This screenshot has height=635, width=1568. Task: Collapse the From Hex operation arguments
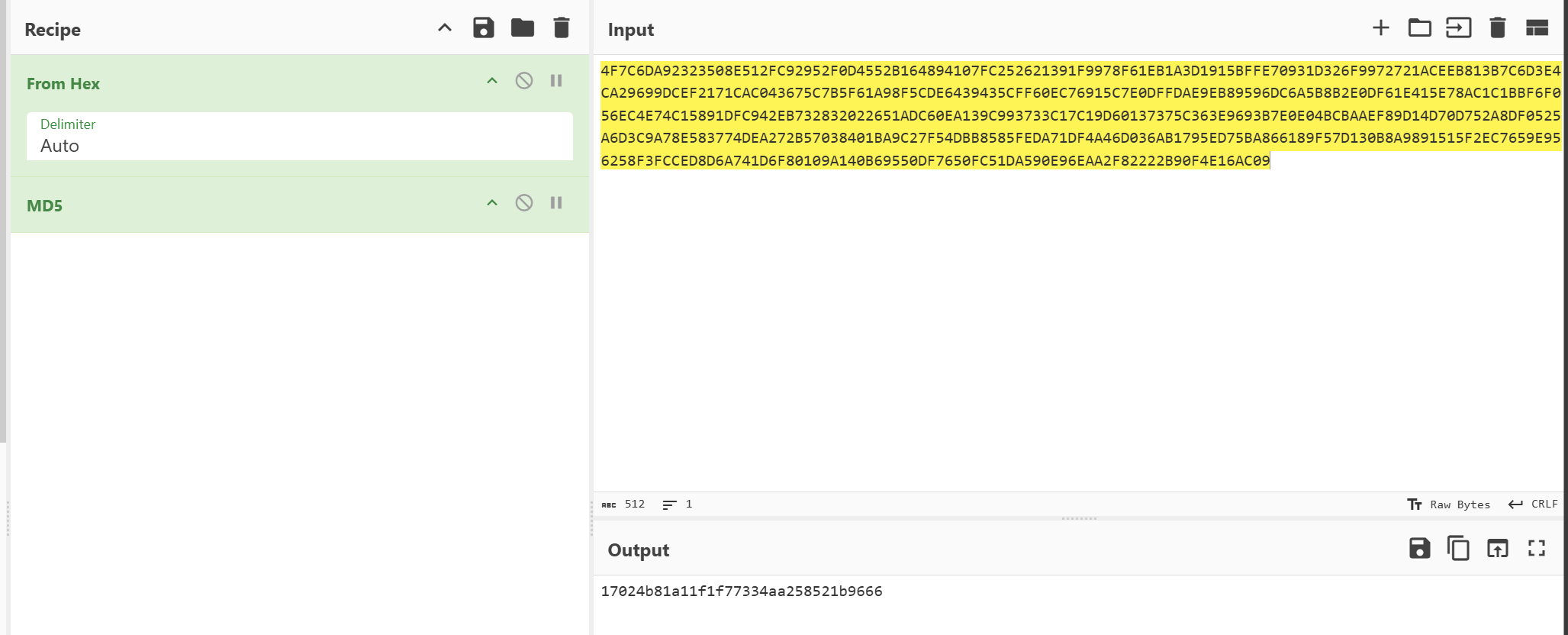(x=492, y=81)
